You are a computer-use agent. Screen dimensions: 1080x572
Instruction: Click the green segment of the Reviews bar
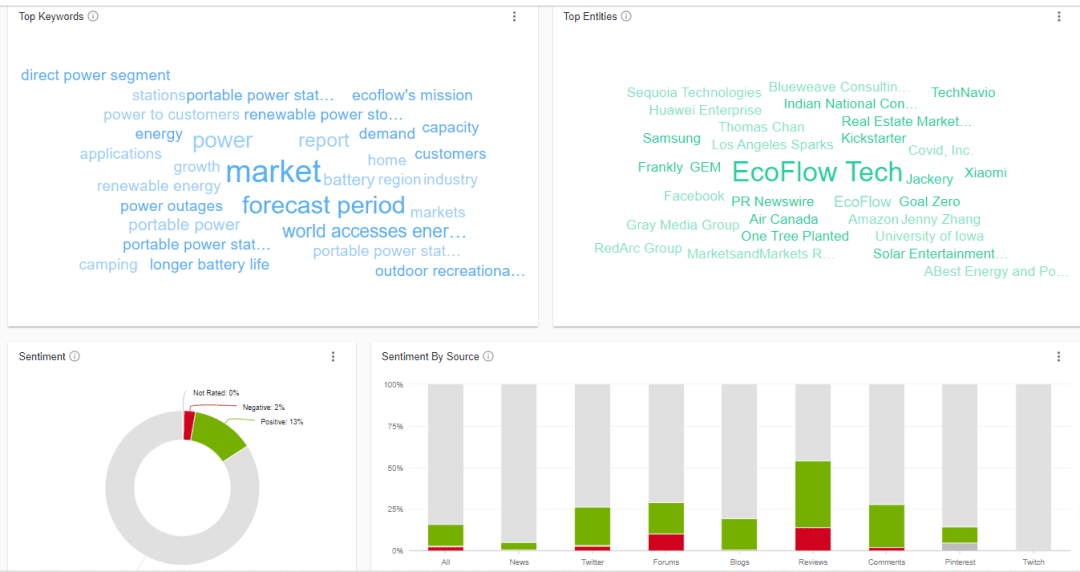click(813, 494)
